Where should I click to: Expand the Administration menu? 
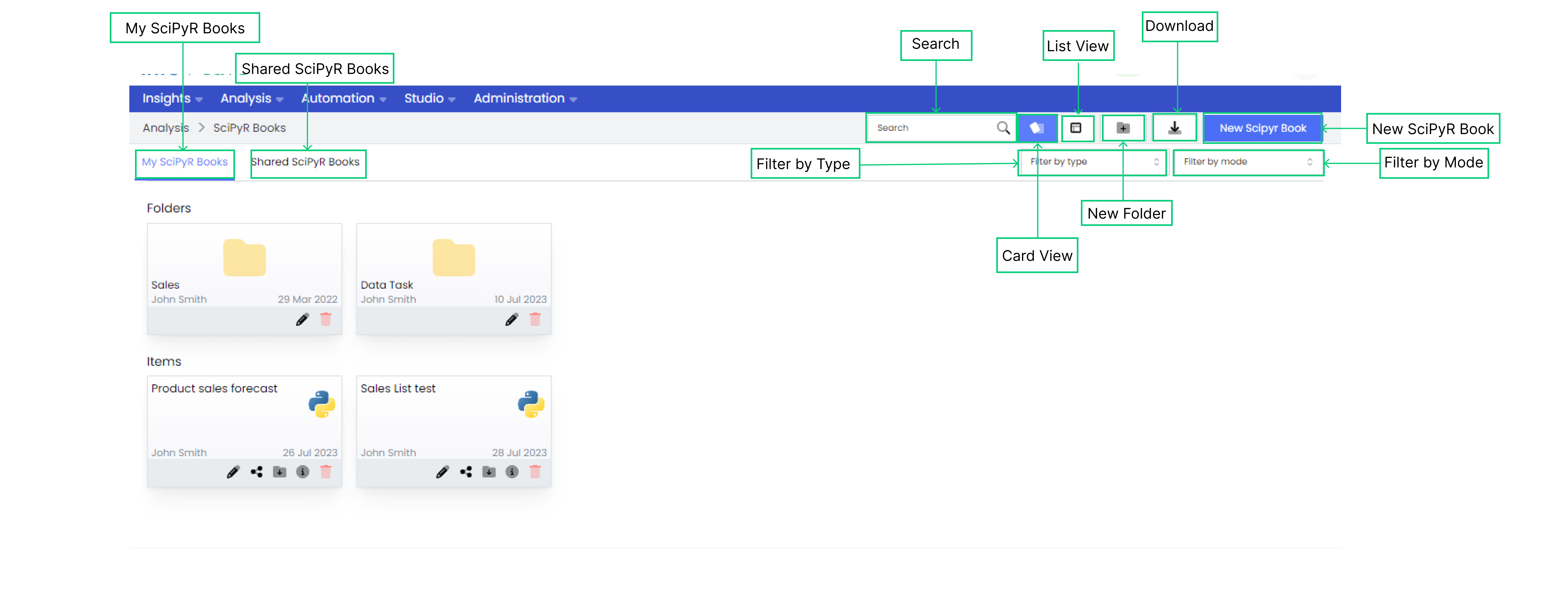(525, 99)
